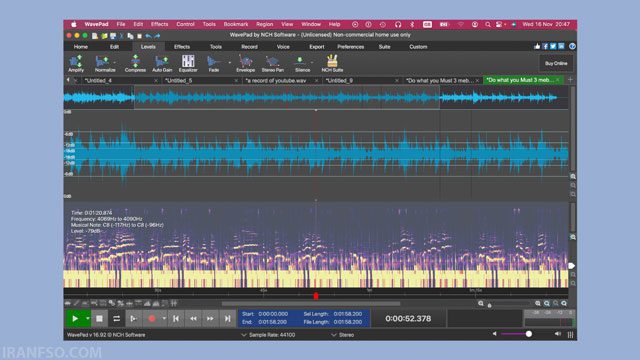Click the Copy icon in title bar
This screenshot has width=640, height=360.
[x=130, y=36]
